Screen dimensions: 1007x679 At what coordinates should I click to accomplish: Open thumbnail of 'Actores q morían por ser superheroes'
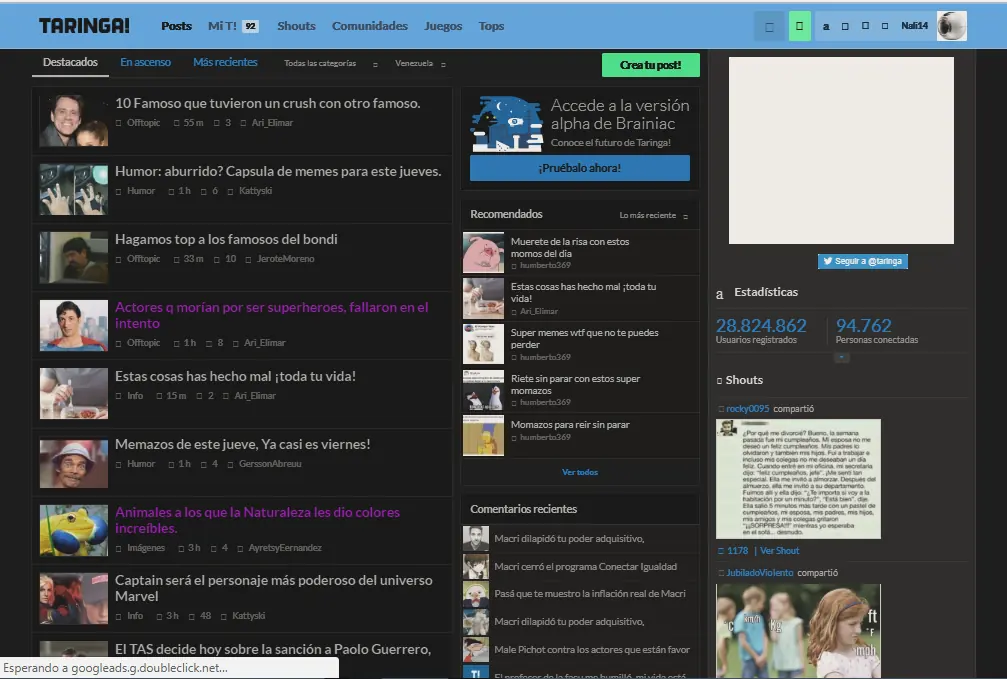click(x=74, y=326)
